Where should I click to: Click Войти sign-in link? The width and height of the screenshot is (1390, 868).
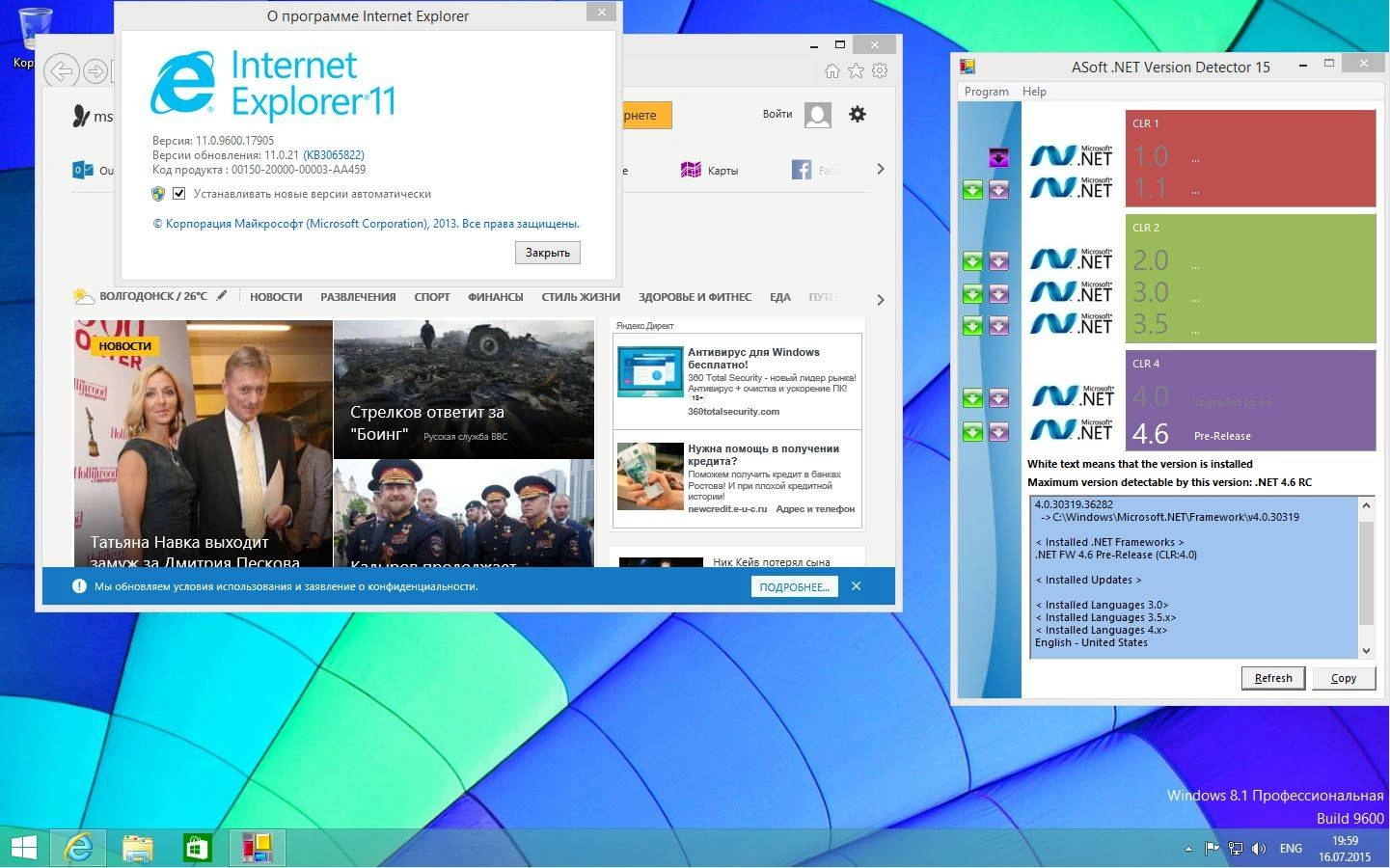777,114
